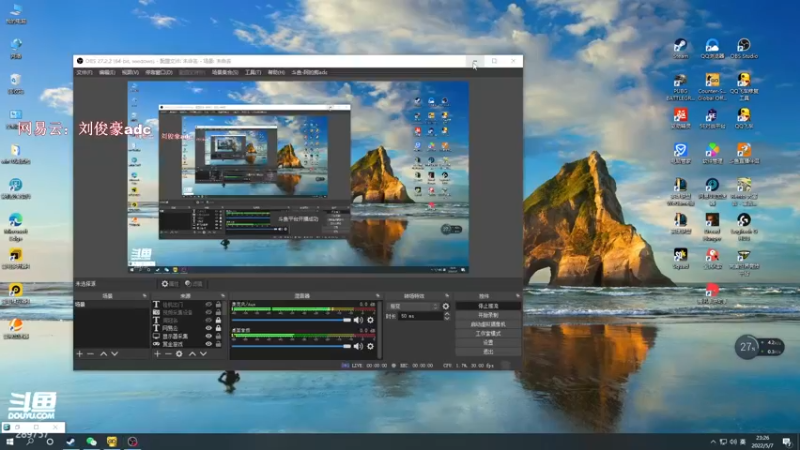
Task: Click the transition duration 50 ms field
Action: 421,316
